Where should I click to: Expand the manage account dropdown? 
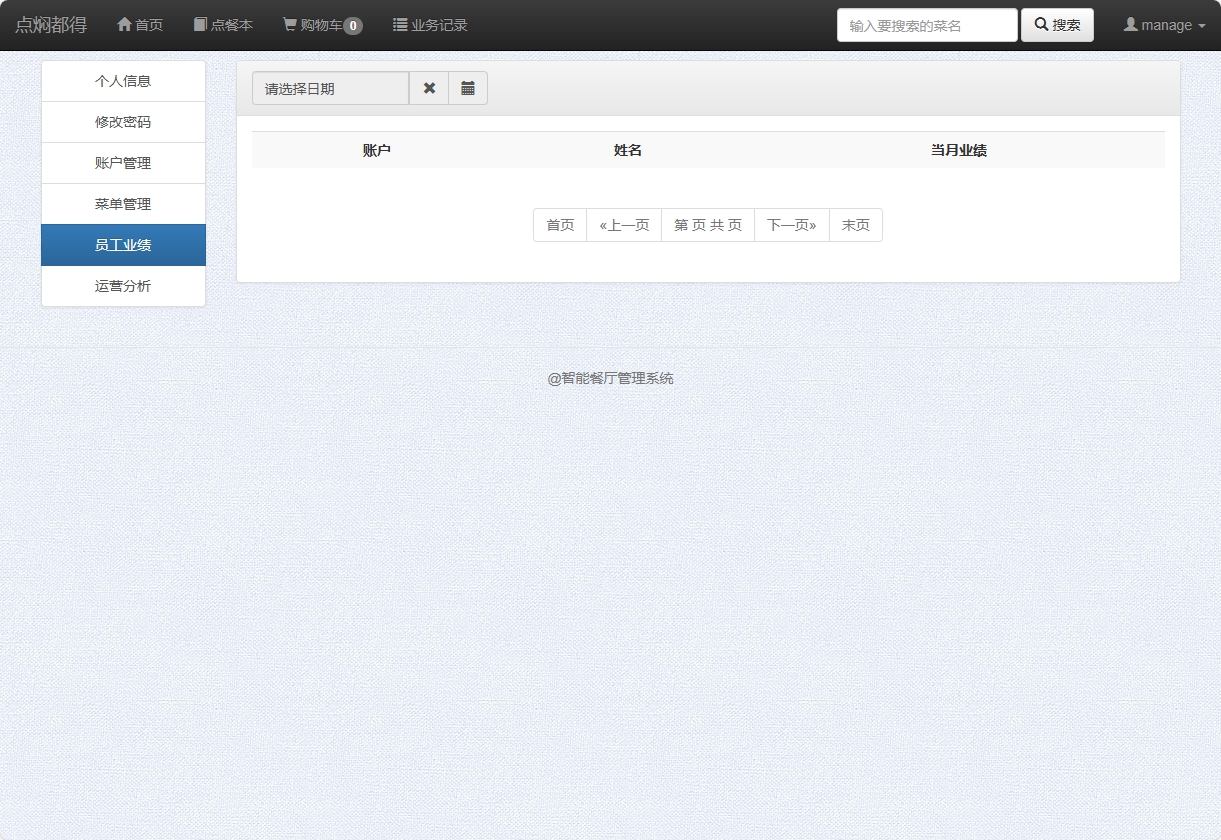[1163, 24]
